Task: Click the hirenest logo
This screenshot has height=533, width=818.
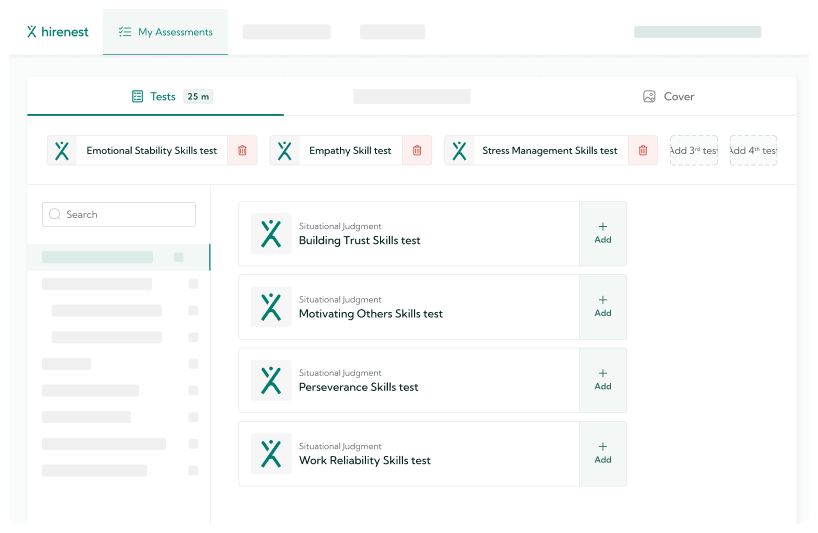Action: (x=57, y=32)
